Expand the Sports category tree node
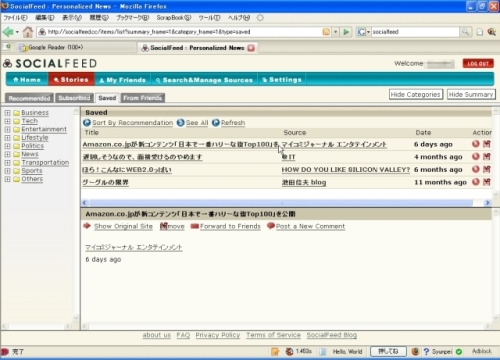This screenshot has height=360, width=500. [7, 171]
